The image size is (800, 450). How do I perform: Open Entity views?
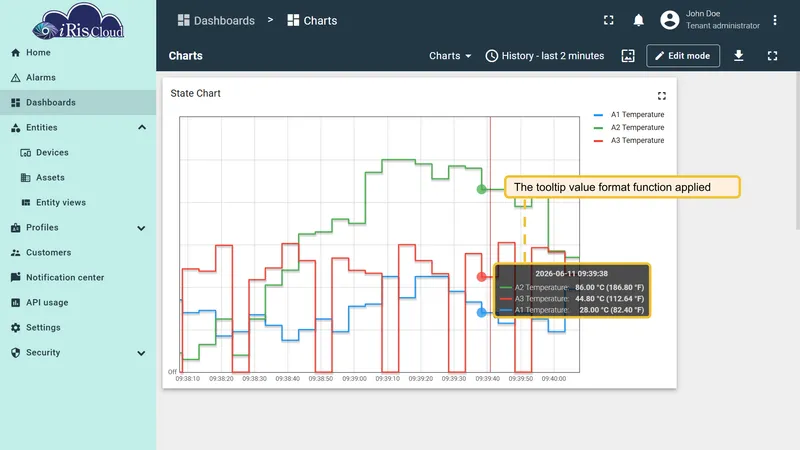[78, 203]
